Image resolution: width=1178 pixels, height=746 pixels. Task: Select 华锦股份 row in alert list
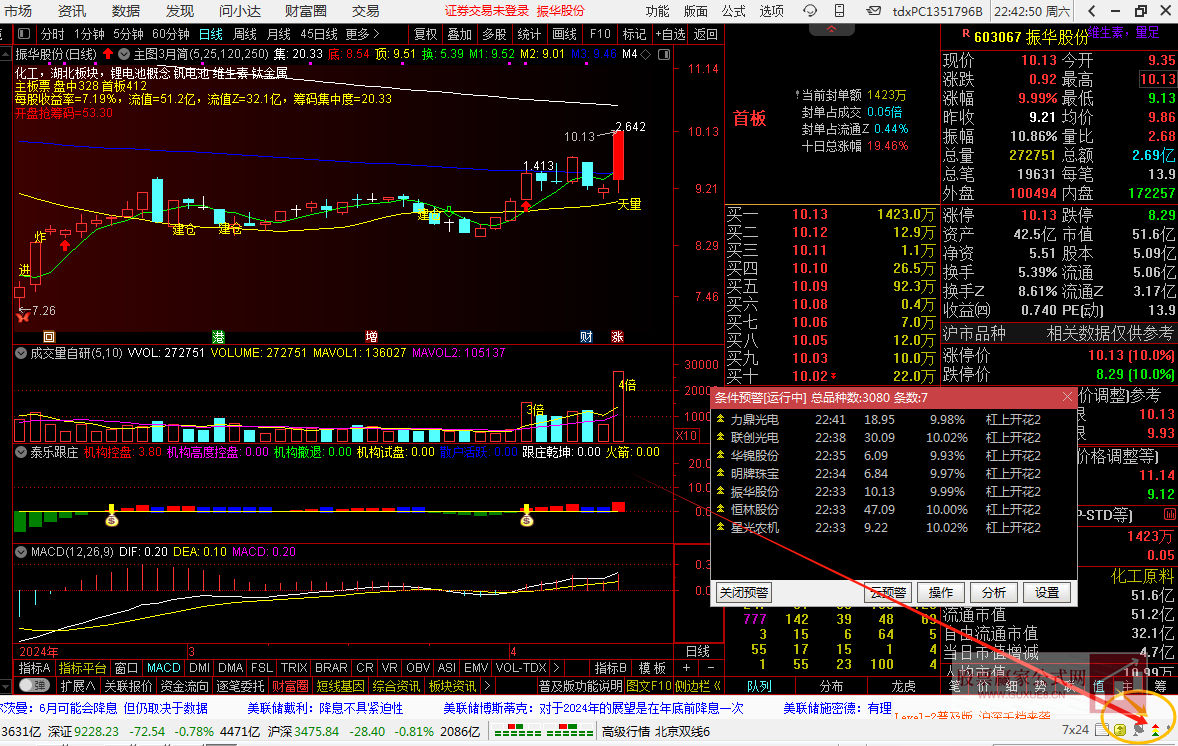[755, 455]
